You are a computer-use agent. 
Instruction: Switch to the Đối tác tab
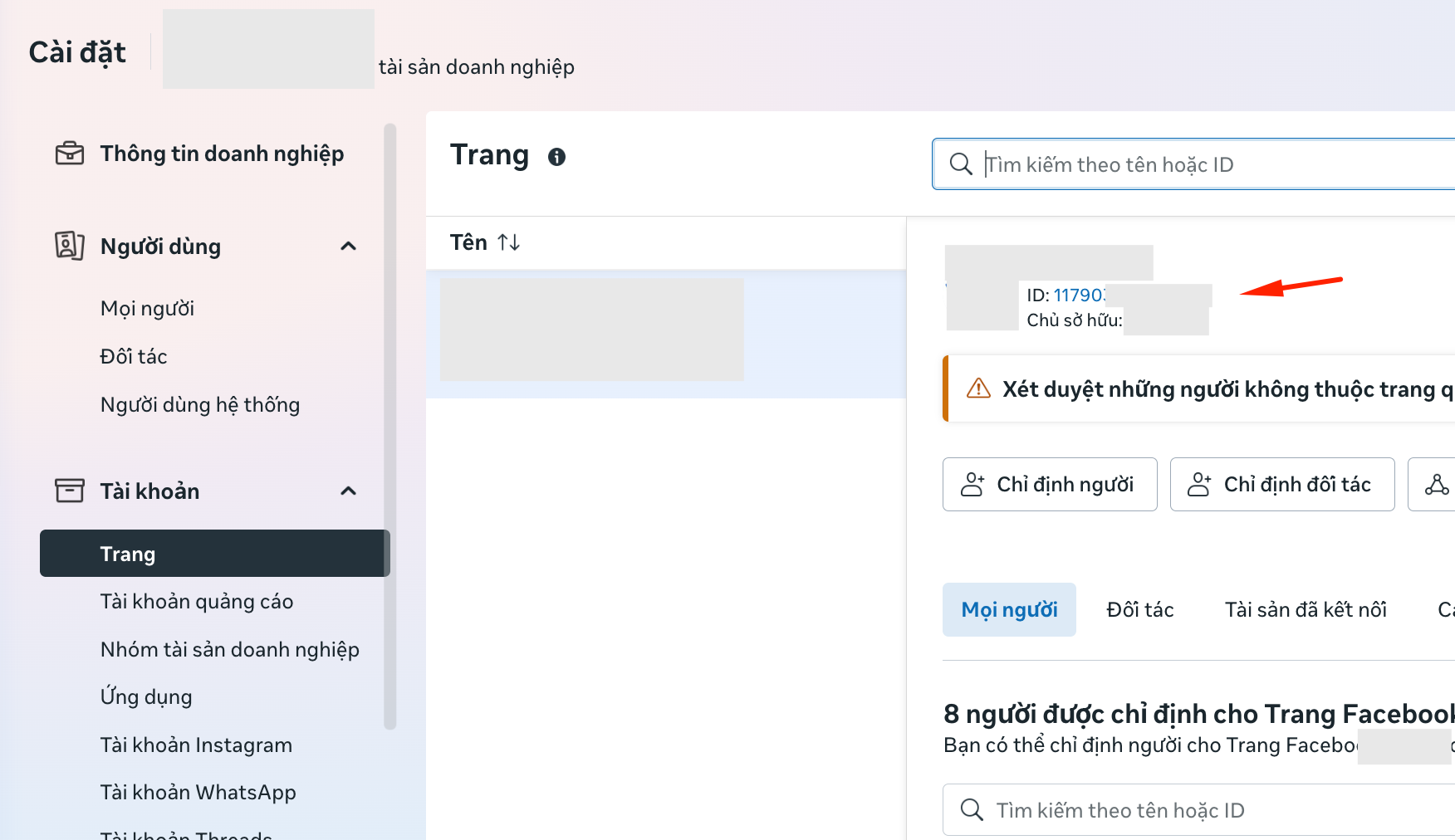pos(1139,609)
